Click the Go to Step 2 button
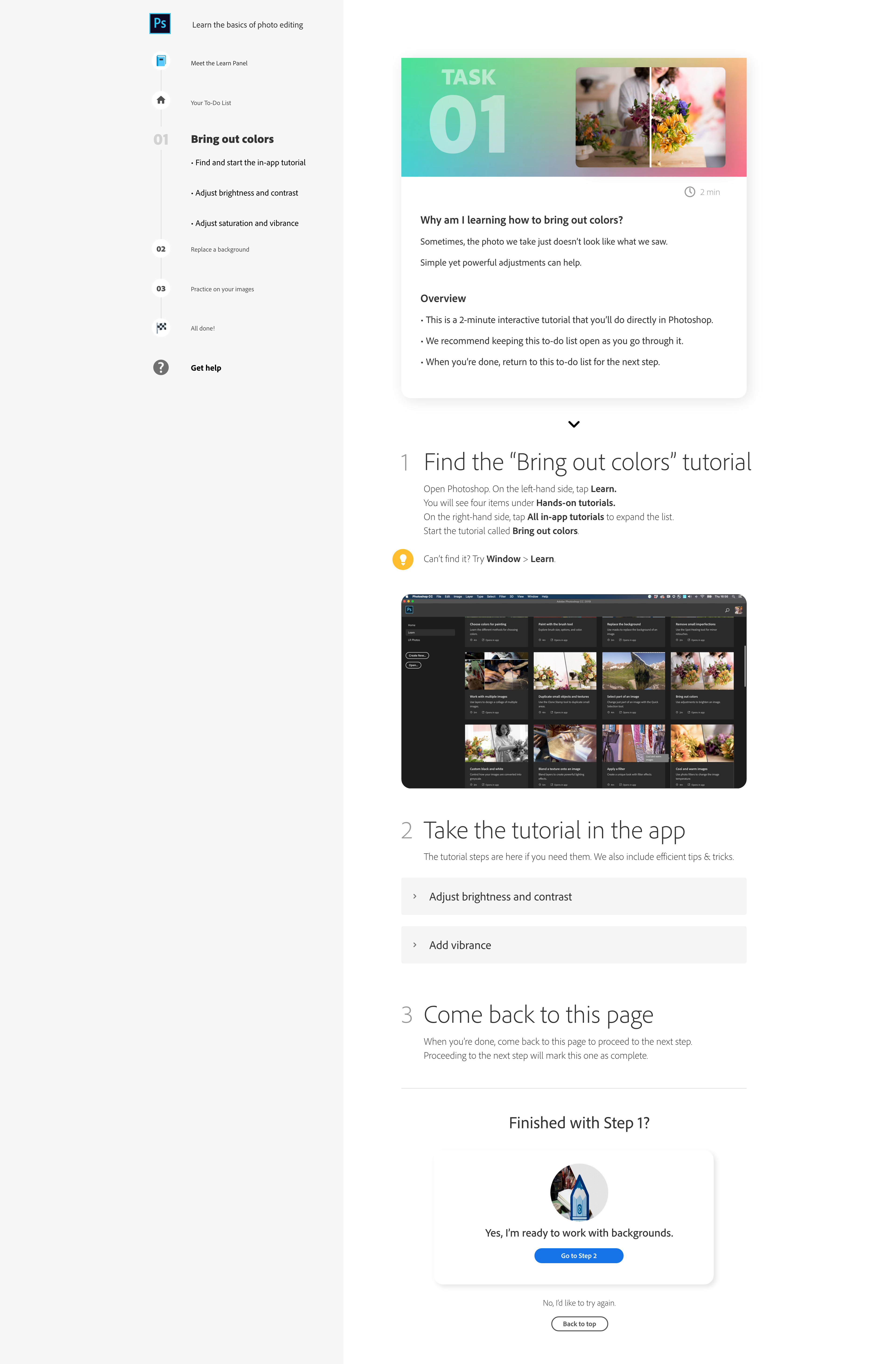 click(579, 1256)
